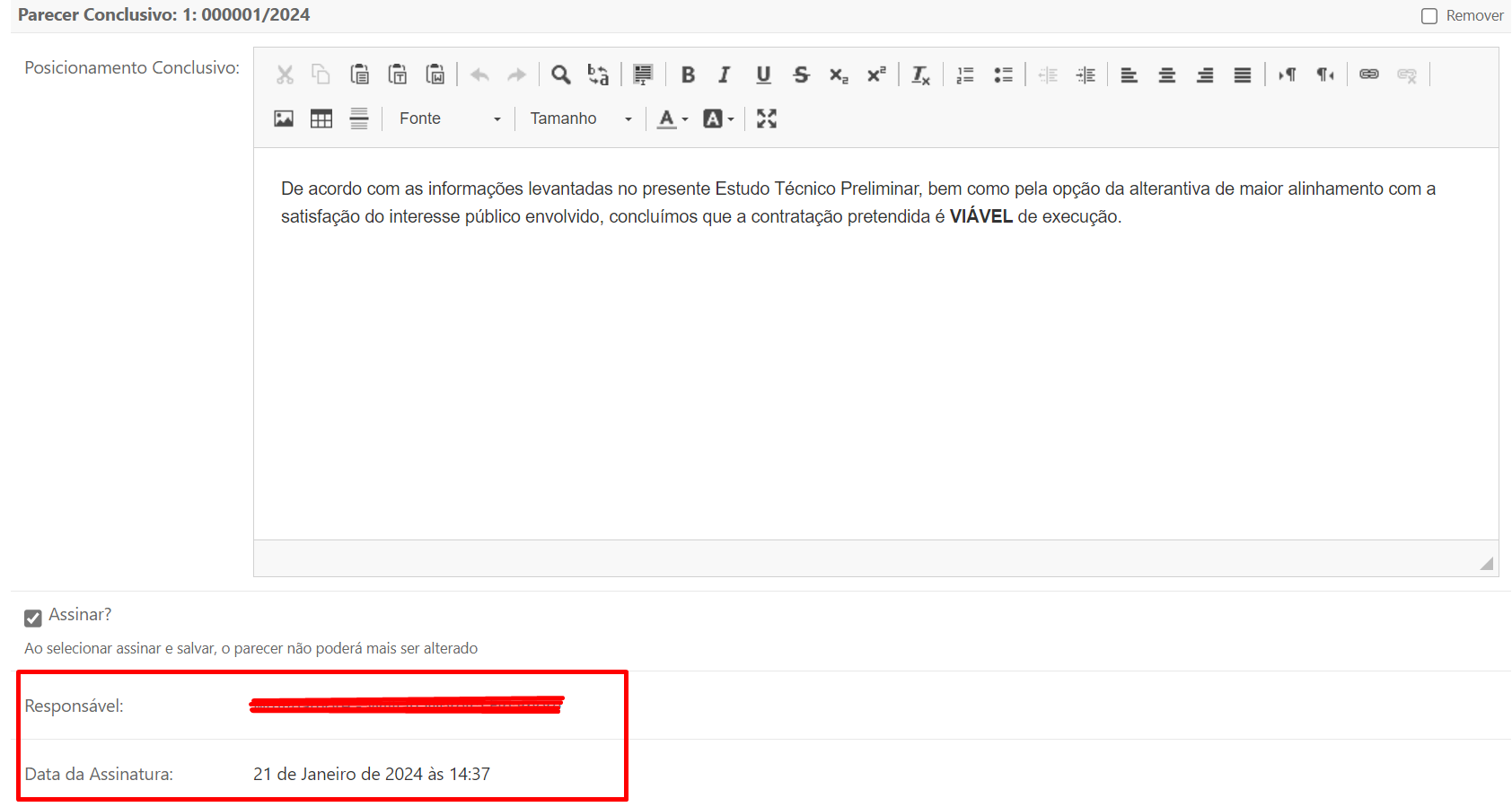Insert an image via image icon
Screen dimensions: 1512x807
pos(284,118)
